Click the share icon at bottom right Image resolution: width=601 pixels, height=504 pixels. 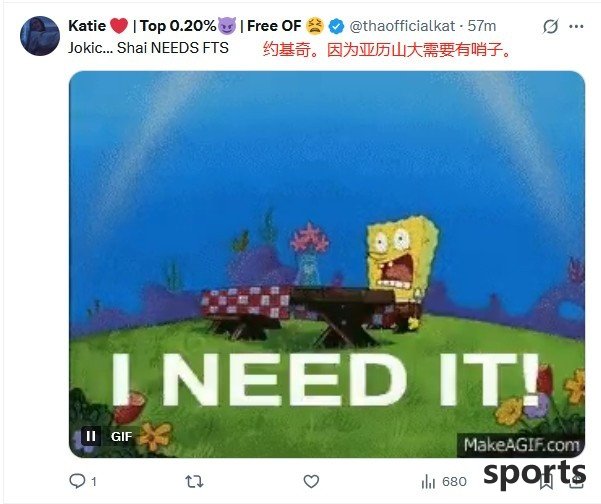[x=576, y=482]
